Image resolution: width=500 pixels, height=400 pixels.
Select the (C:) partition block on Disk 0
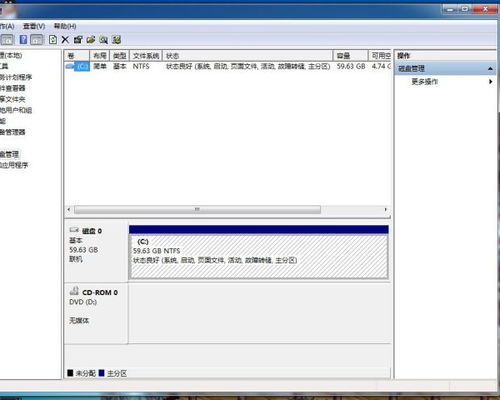pos(259,256)
